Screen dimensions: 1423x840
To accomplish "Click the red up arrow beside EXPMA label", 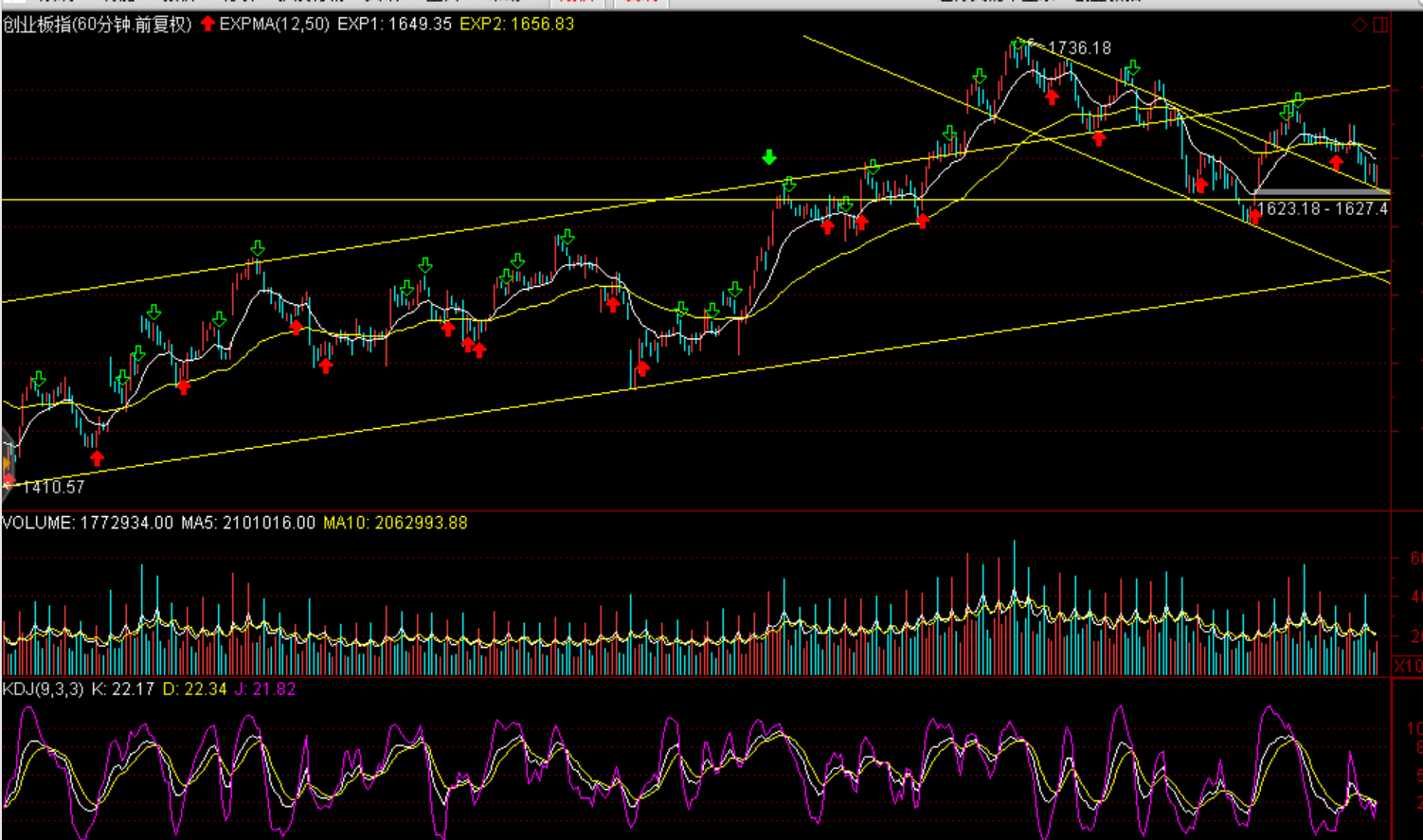I will pyautogui.click(x=207, y=24).
